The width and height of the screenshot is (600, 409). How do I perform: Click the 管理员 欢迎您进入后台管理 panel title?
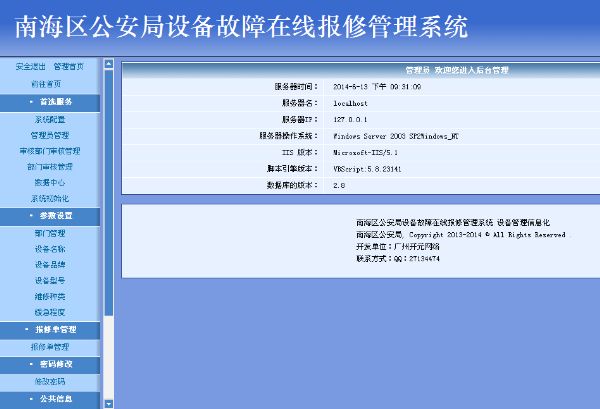[x=457, y=70]
